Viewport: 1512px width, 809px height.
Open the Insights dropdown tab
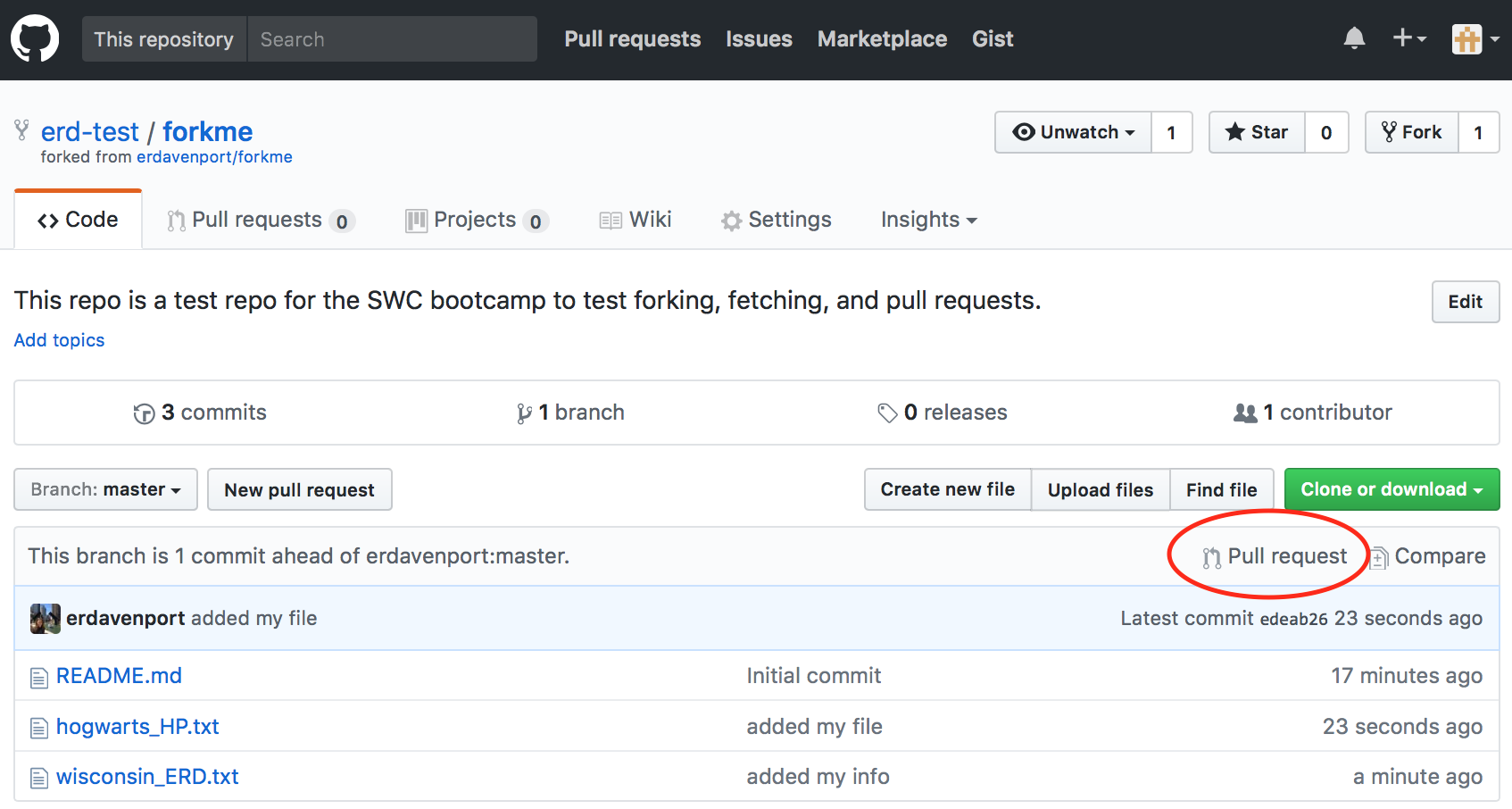click(928, 220)
